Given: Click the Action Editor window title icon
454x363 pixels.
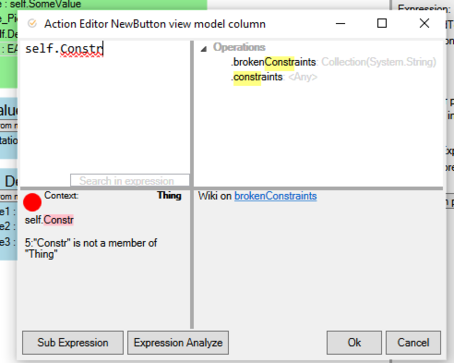Looking at the screenshot, I should [x=32, y=24].
